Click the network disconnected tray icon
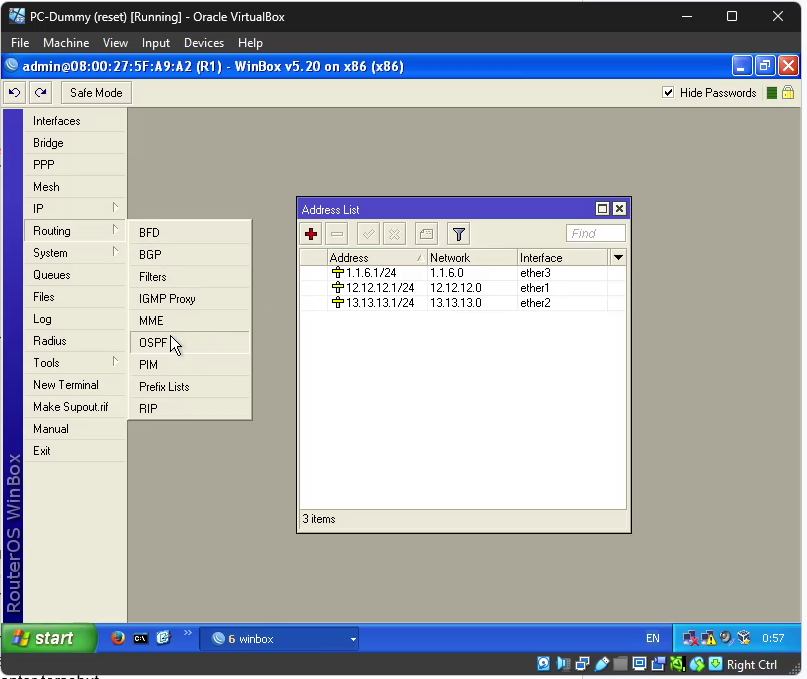The height and width of the screenshot is (679, 807). [690, 638]
